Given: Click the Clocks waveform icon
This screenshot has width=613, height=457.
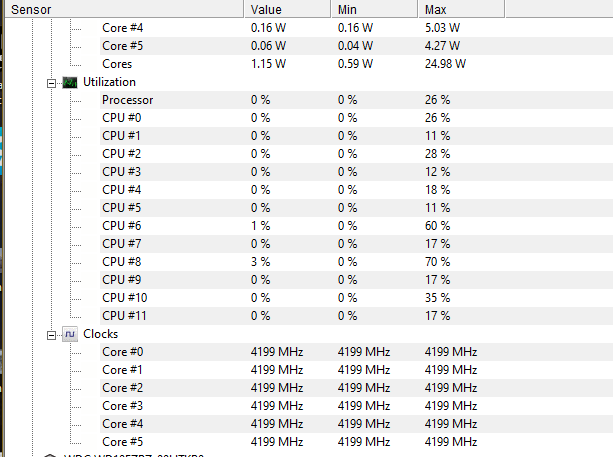Looking at the screenshot, I should 70,334.
